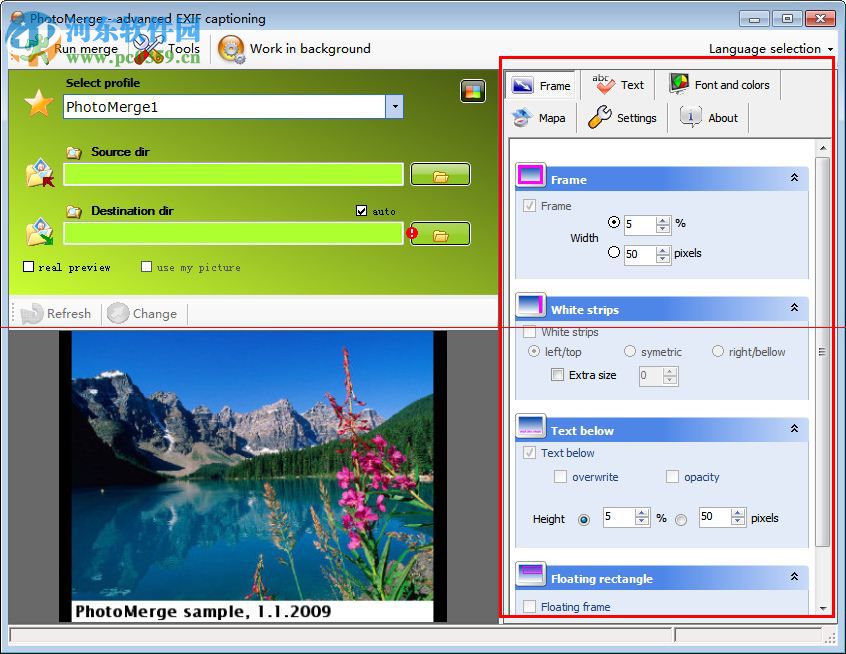Open the Language selection dropdown

pos(770,49)
